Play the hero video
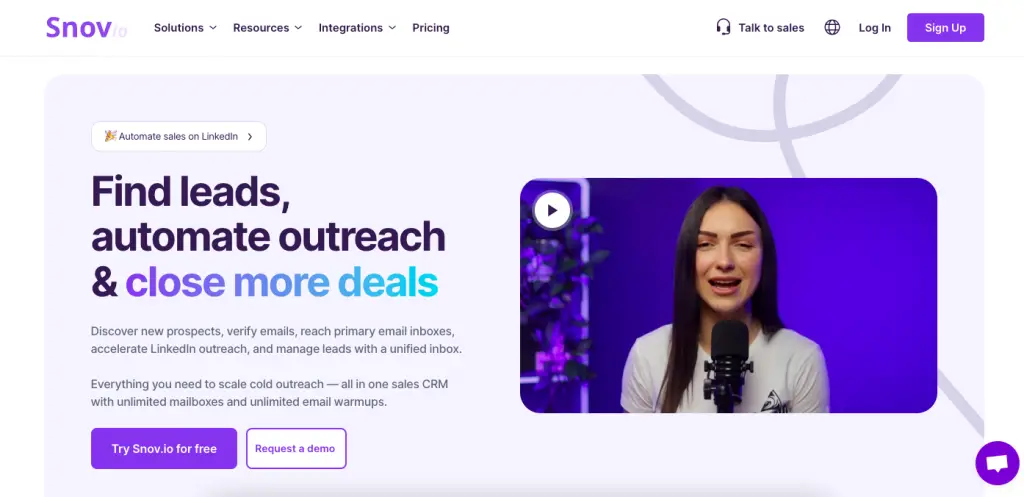The width and height of the screenshot is (1024, 497). [x=552, y=210]
